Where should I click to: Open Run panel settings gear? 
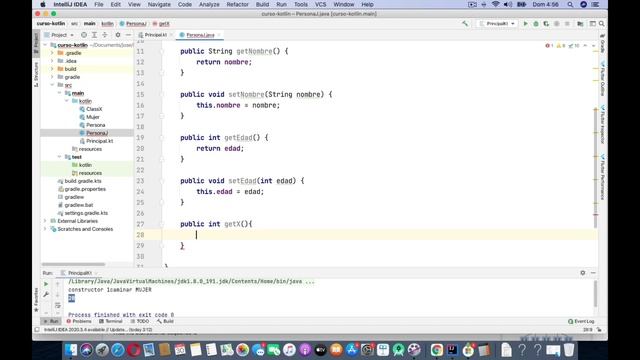[x=583, y=273]
